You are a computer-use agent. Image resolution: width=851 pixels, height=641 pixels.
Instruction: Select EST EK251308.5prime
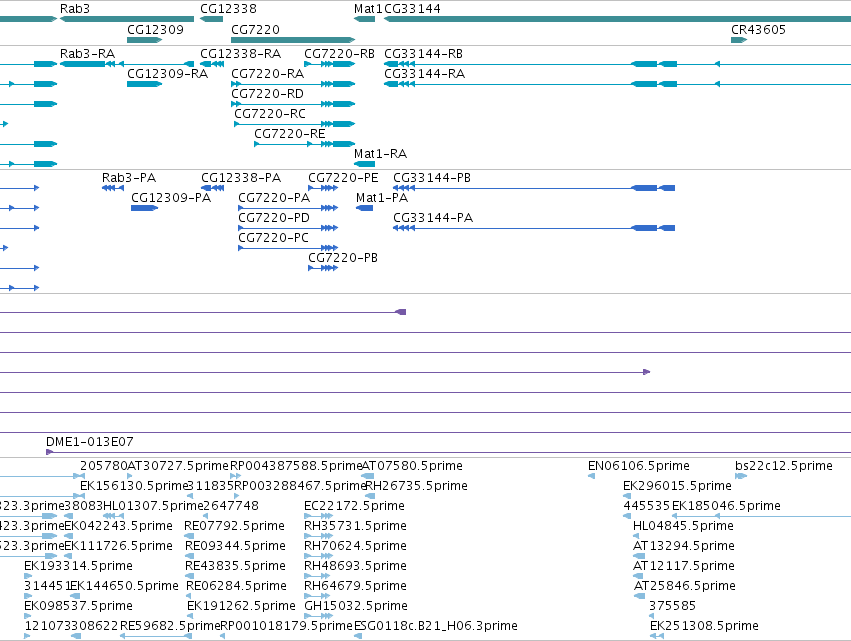pyautogui.click(x=704, y=625)
